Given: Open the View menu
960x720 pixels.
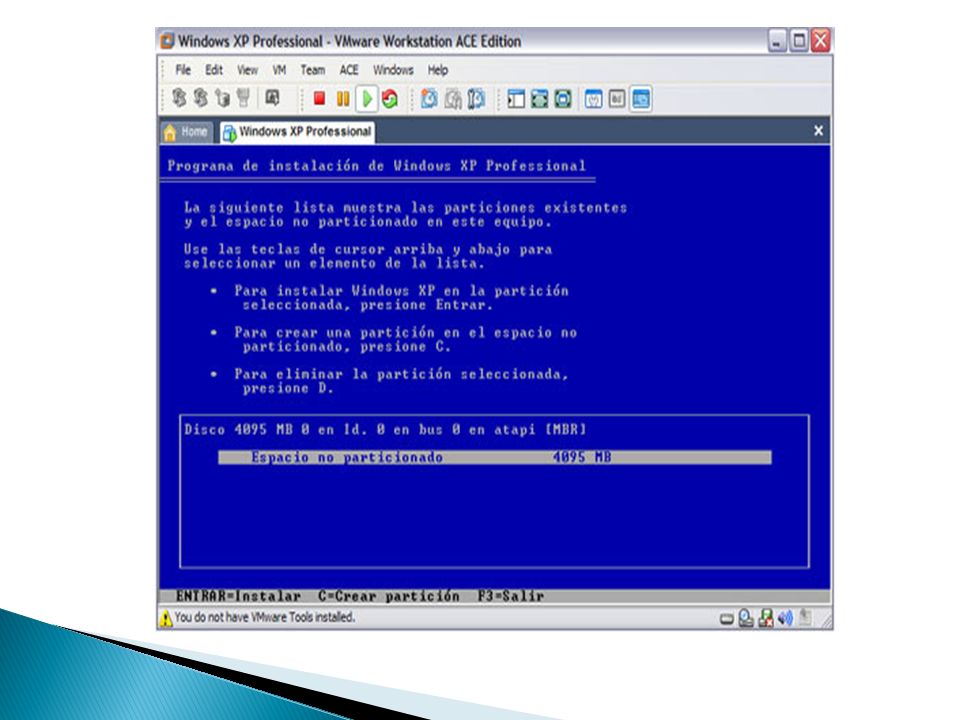Looking at the screenshot, I should click(247, 70).
